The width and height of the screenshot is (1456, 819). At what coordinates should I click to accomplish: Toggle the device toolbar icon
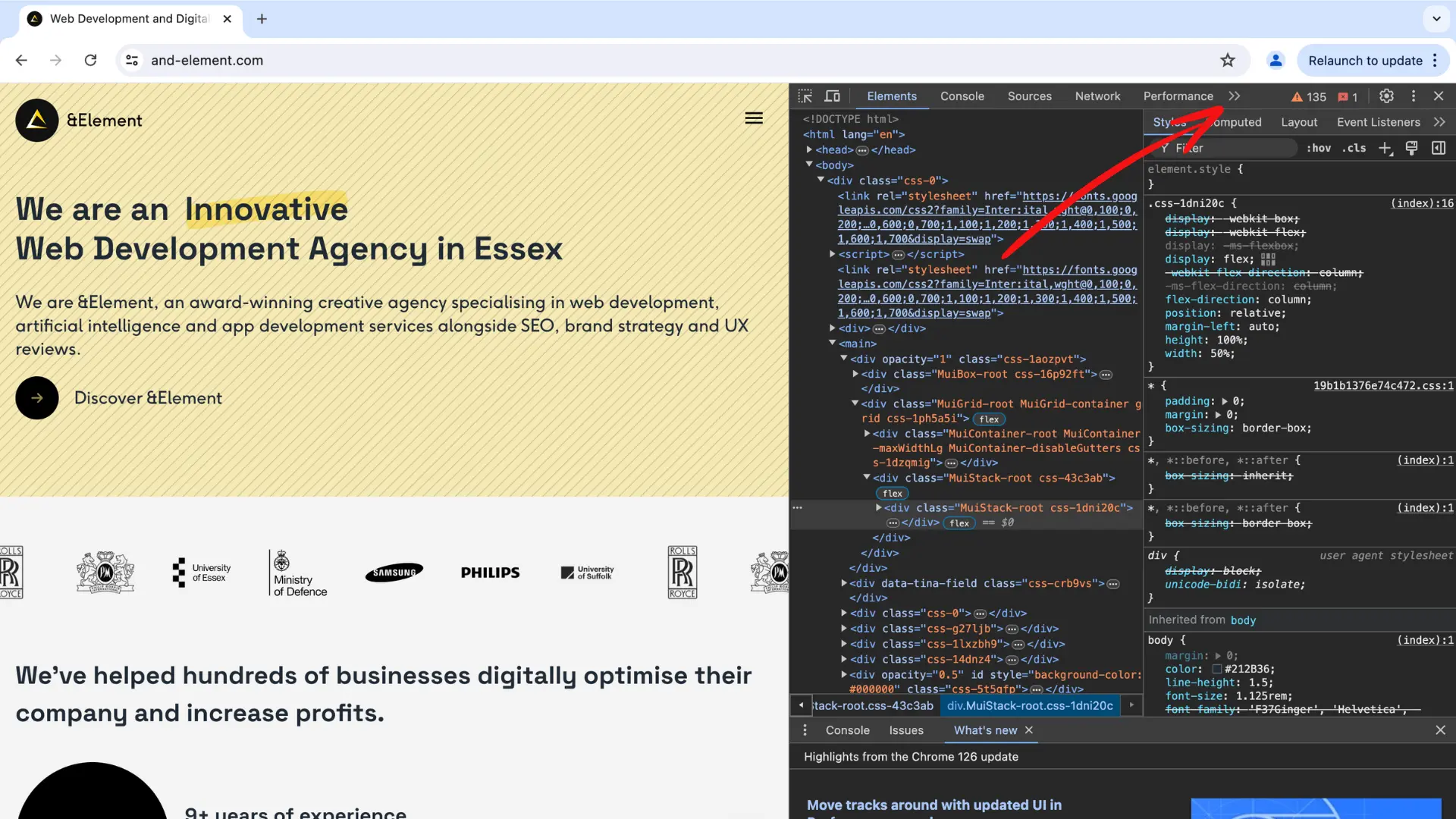[832, 96]
